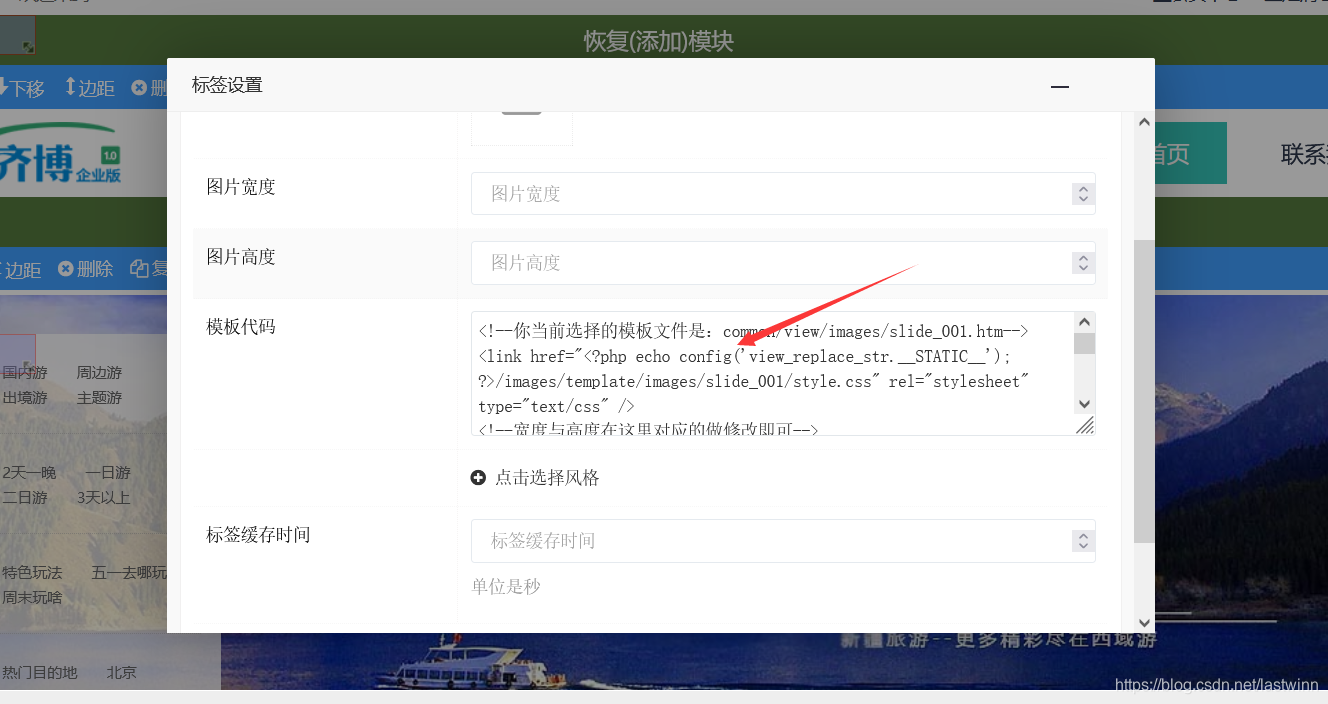Click the 模板代码 textarea resize handle

coord(1085,426)
